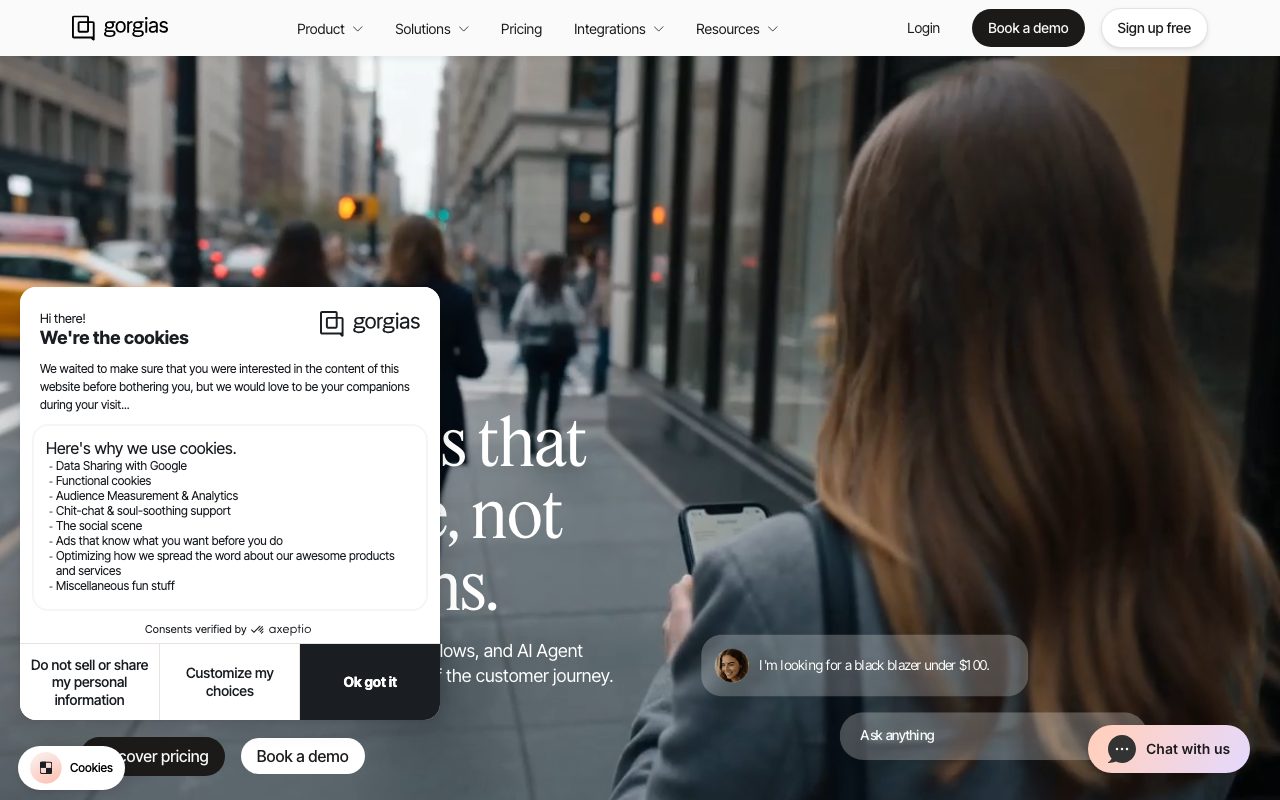Click the Cookies widget icon
The width and height of the screenshot is (1280, 800).
46,768
